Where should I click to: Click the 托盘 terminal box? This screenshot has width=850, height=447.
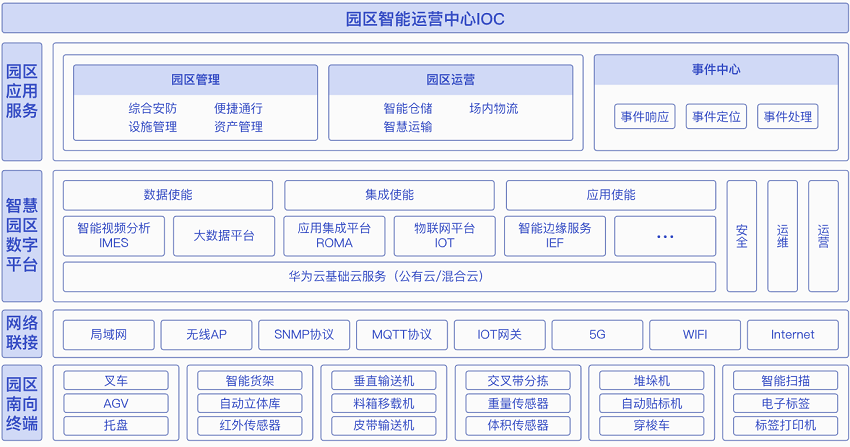(116, 425)
